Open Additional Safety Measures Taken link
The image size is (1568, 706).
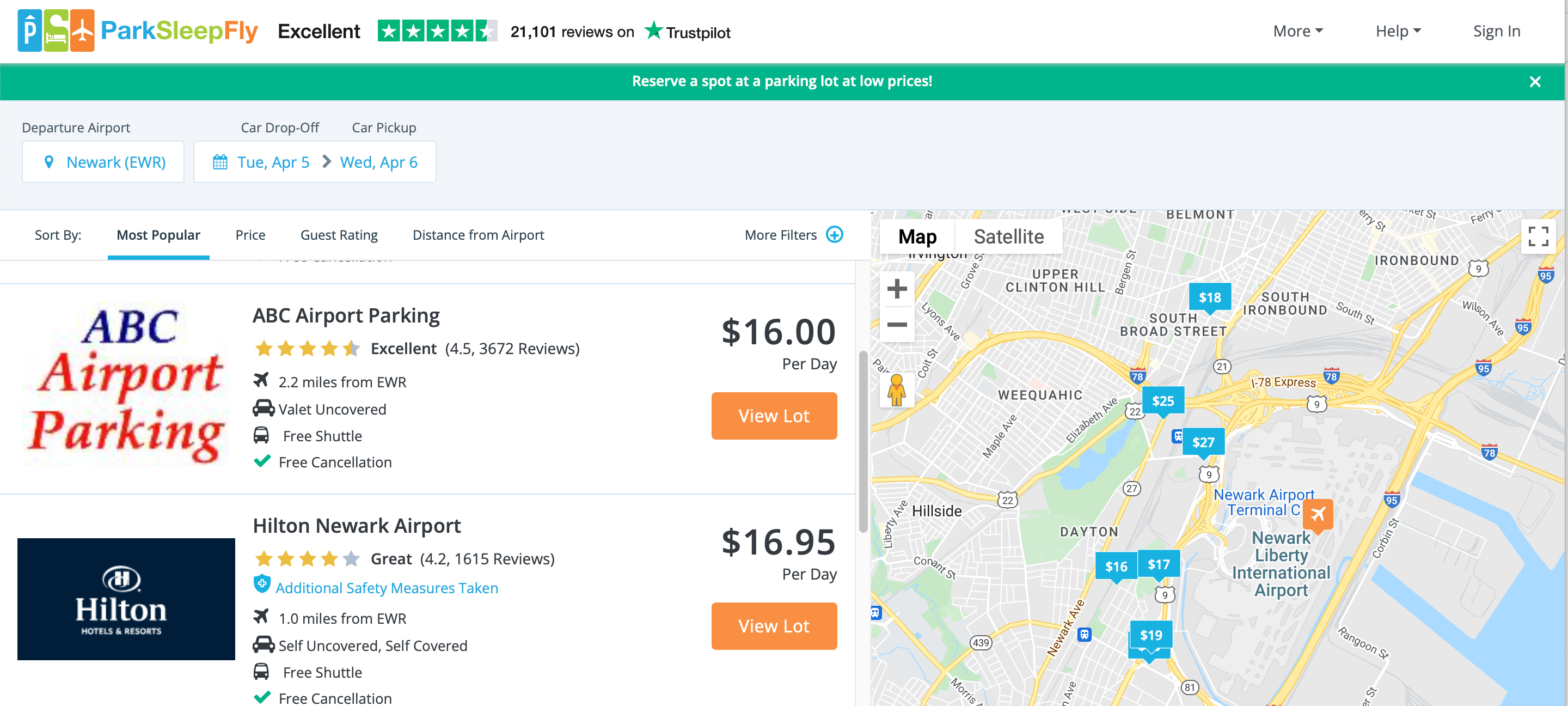click(x=387, y=588)
